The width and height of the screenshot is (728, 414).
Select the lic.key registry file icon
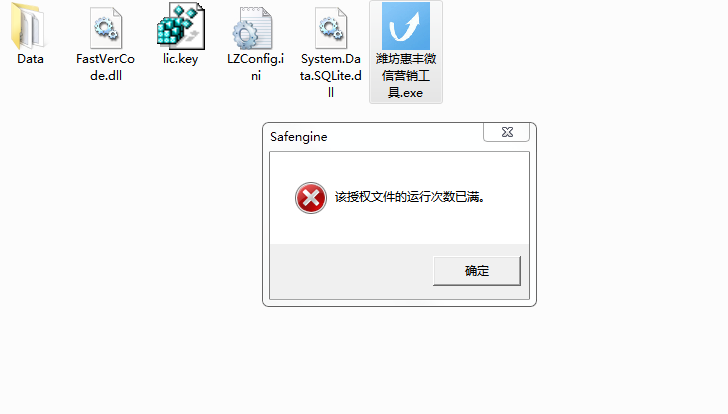pos(181,26)
